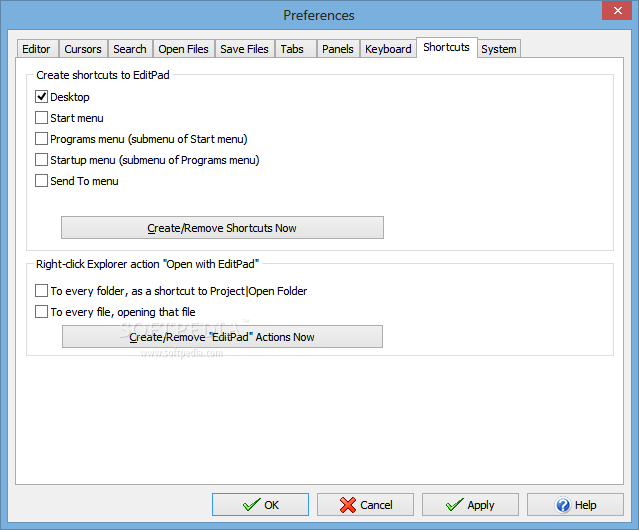This screenshot has width=639, height=530.
Task: Open the Panels tab
Action: point(338,49)
